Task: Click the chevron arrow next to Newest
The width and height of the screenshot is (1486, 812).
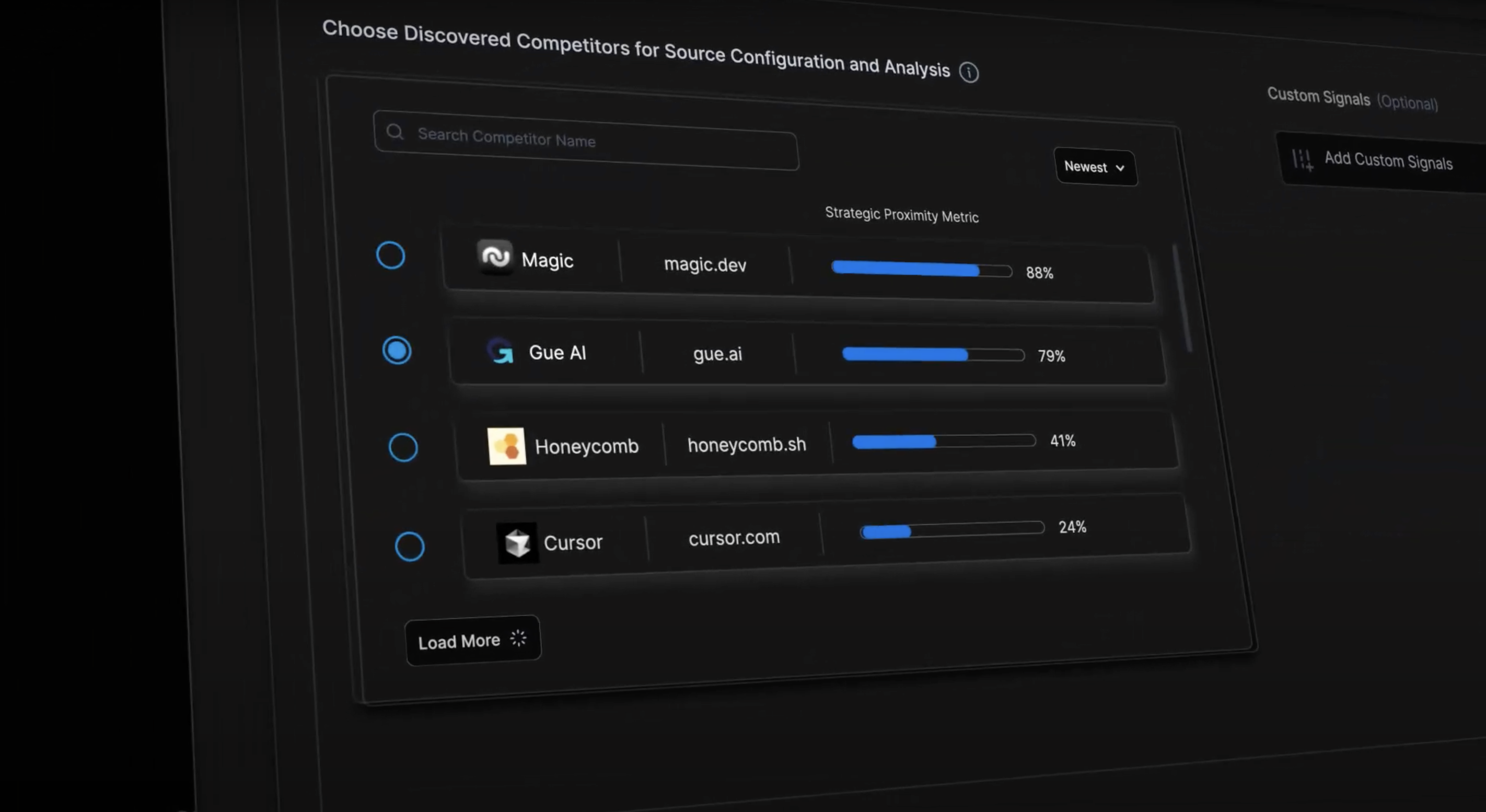Action: (1120, 168)
